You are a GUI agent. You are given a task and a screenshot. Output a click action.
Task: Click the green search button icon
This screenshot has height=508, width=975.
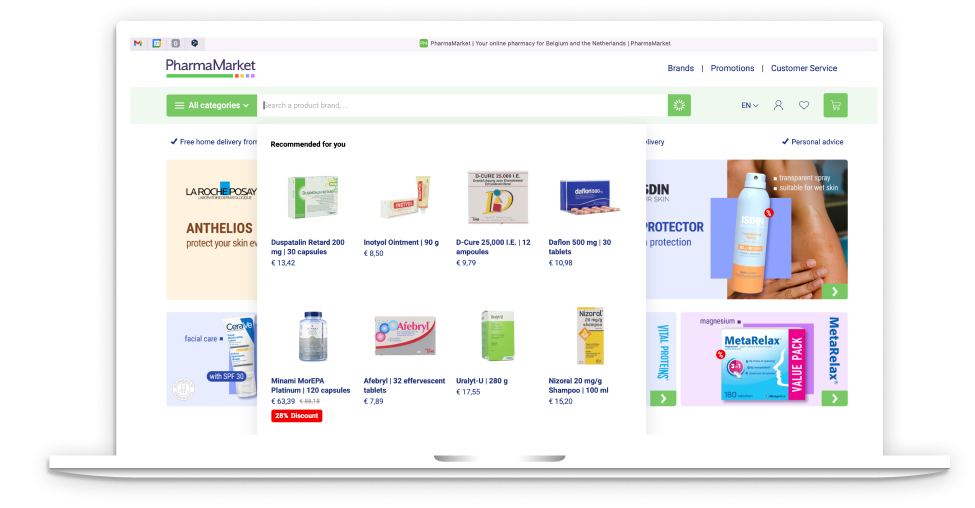click(679, 105)
